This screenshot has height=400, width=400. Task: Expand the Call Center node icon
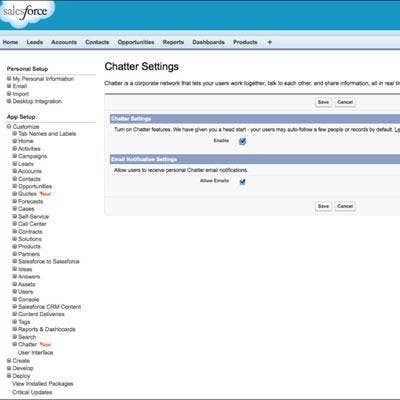pos(15,224)
